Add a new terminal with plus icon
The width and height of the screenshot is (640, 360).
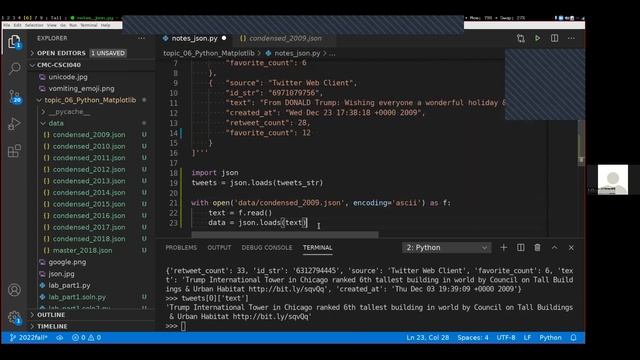tap(504, 247)
